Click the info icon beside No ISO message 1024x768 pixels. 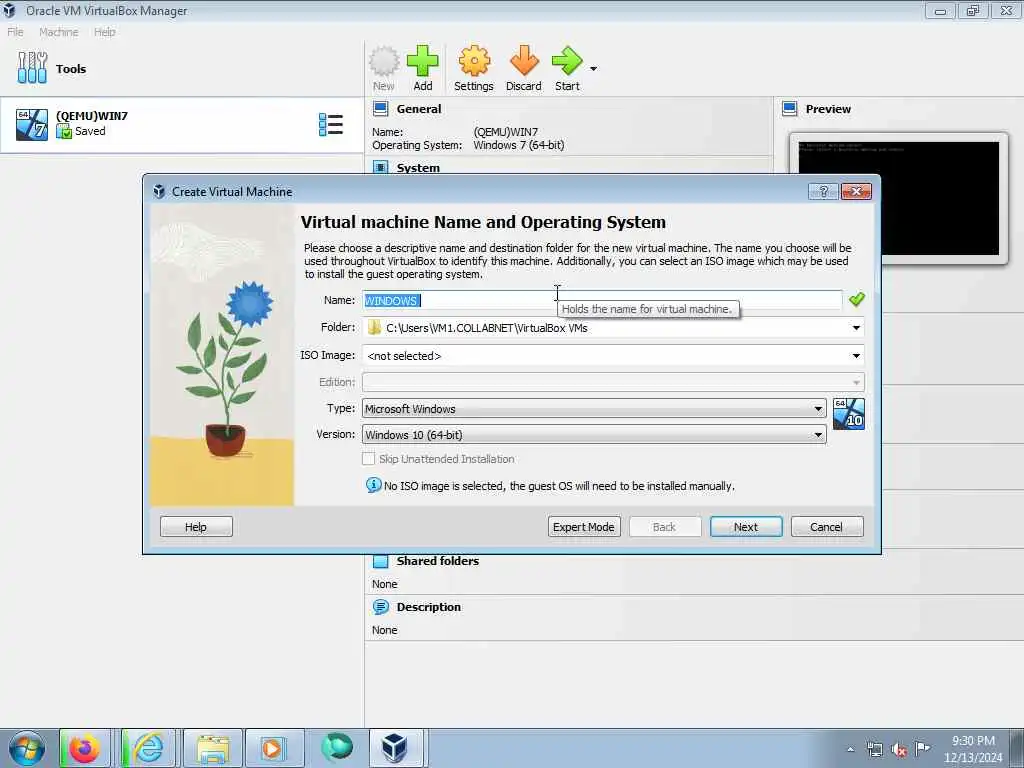point(374,485)
